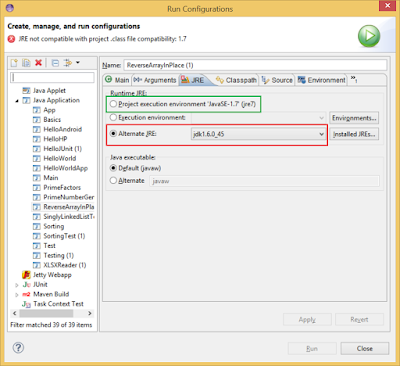Click the tree's horizontal scrollbar thumb

tap(46, 313)
